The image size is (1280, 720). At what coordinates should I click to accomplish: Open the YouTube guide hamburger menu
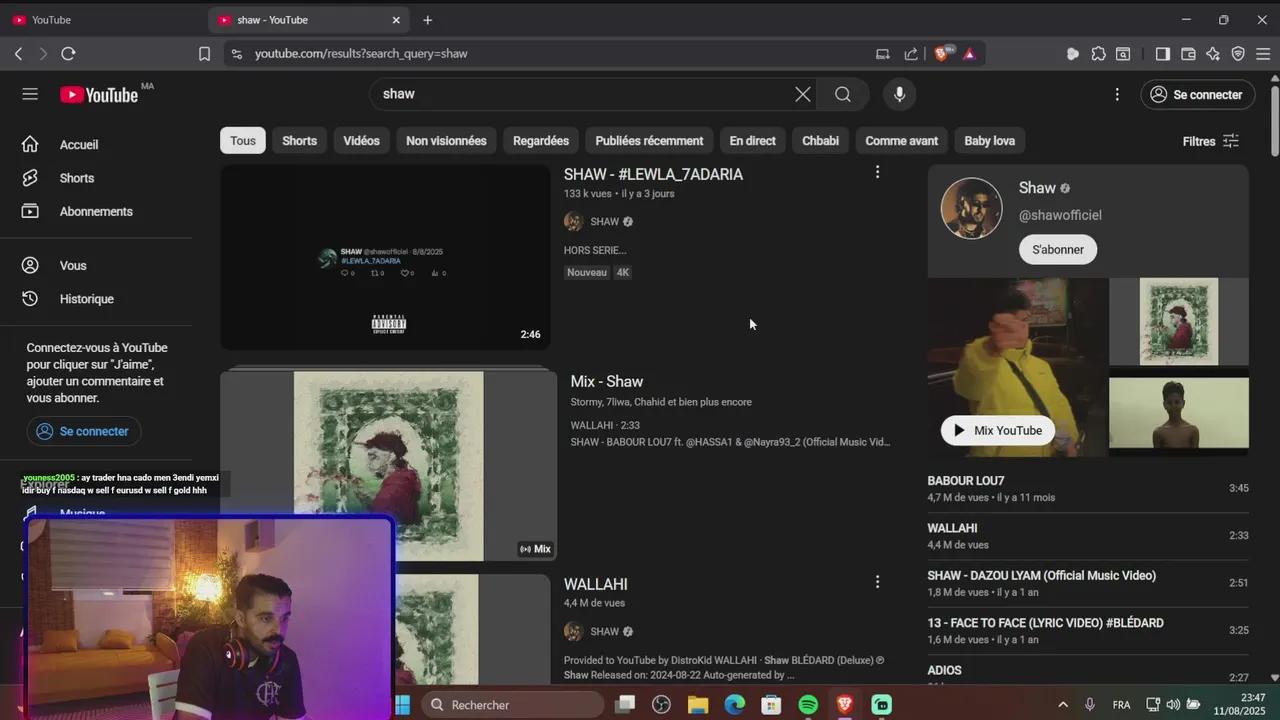(30, 94)
